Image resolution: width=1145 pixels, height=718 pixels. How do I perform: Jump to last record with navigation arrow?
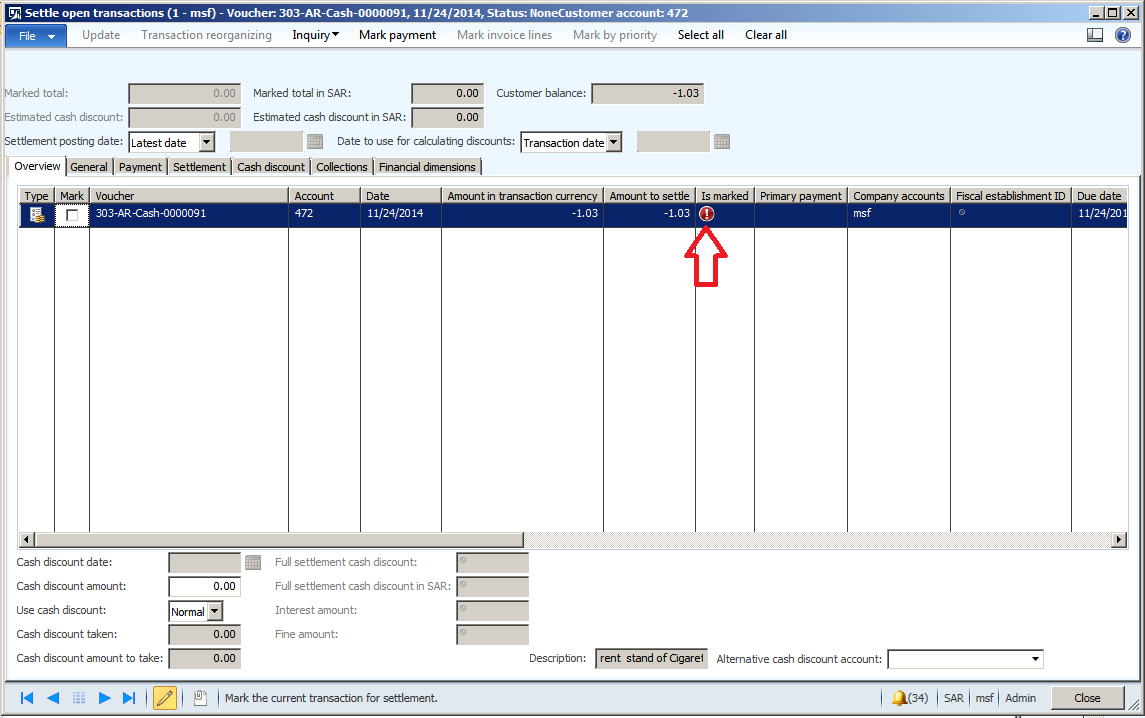(x=128, y=697)
